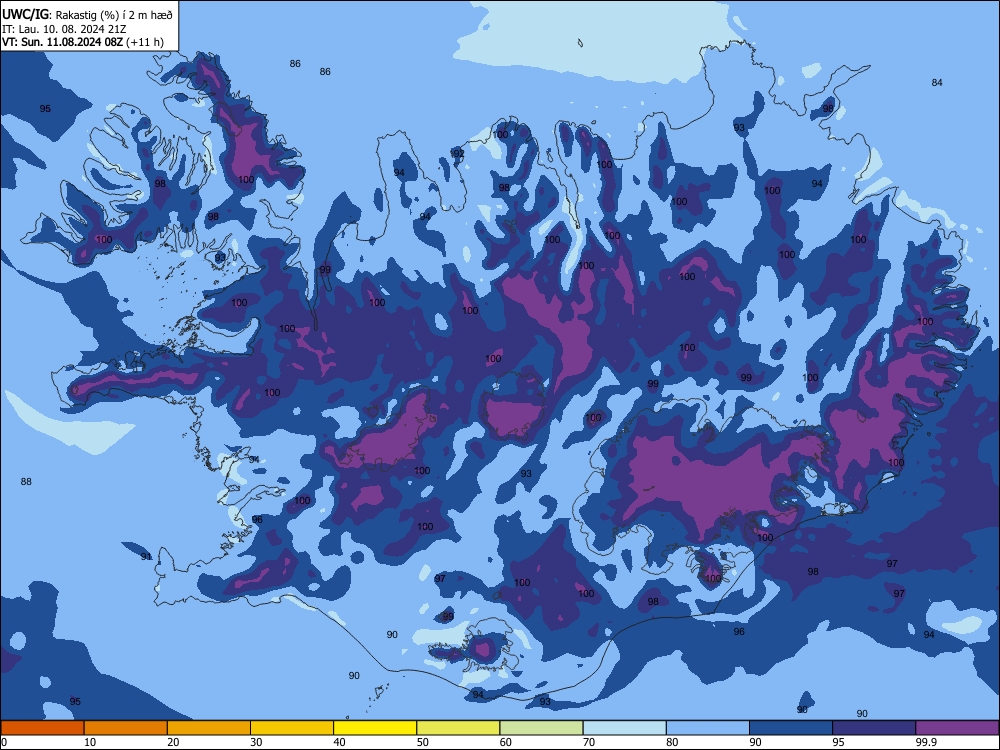Click the '50' legend scale label
Screen dimensions: 1000x750
[x=422, y=742]
